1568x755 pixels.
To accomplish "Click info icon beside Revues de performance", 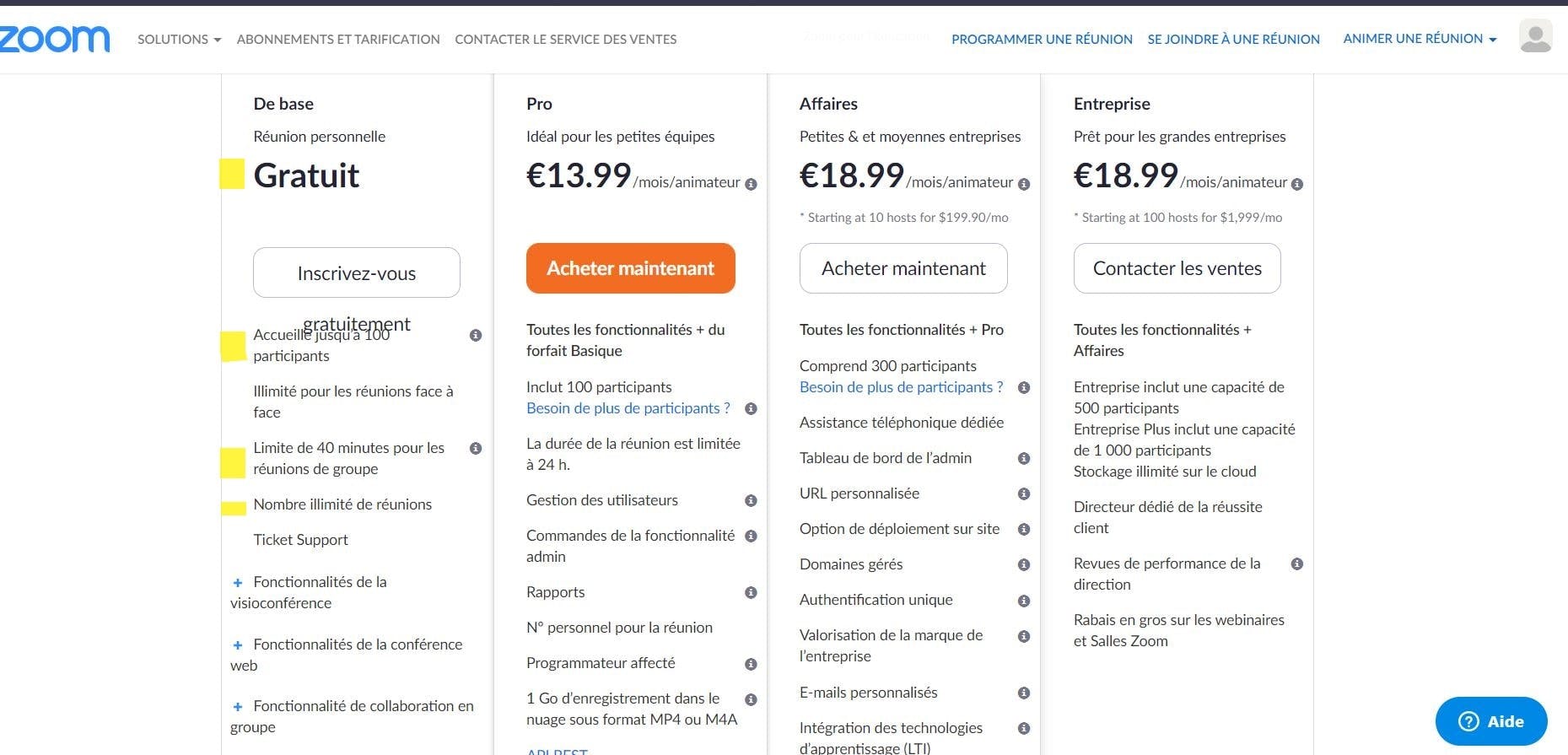I will [1297, 564].
